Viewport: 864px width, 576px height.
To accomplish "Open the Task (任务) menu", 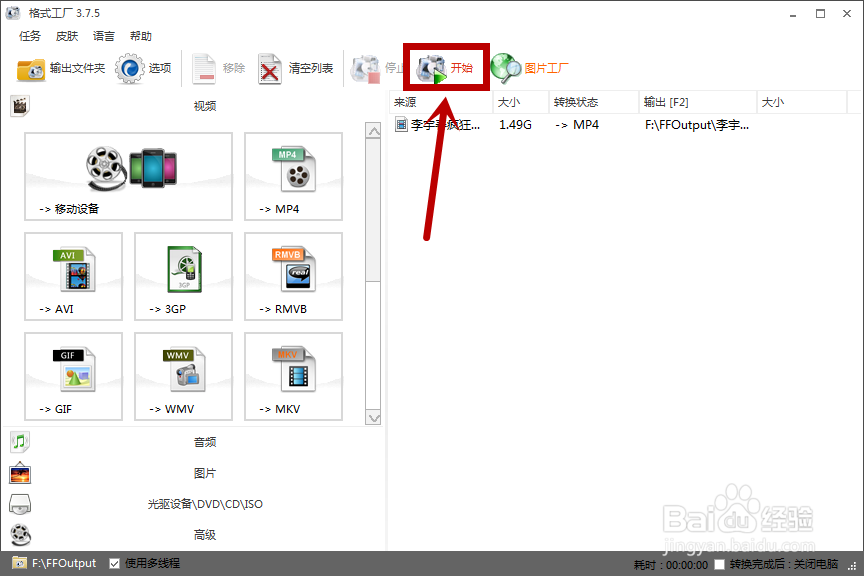I will (30, 36).
